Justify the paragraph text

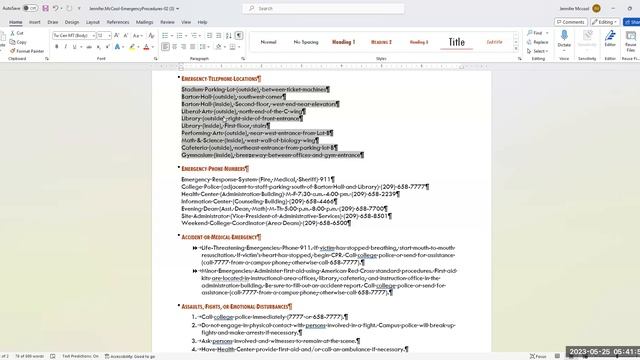click(x=192, y=47)
